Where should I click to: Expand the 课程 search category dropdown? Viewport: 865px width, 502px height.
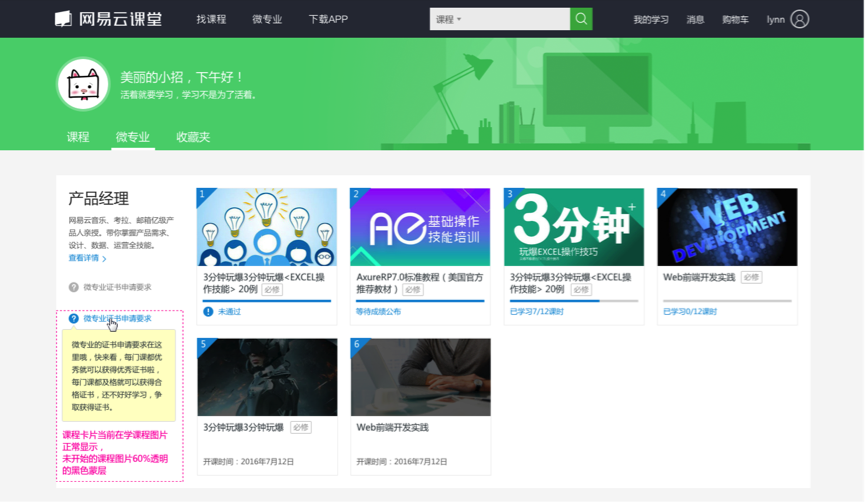click(448, 19)
